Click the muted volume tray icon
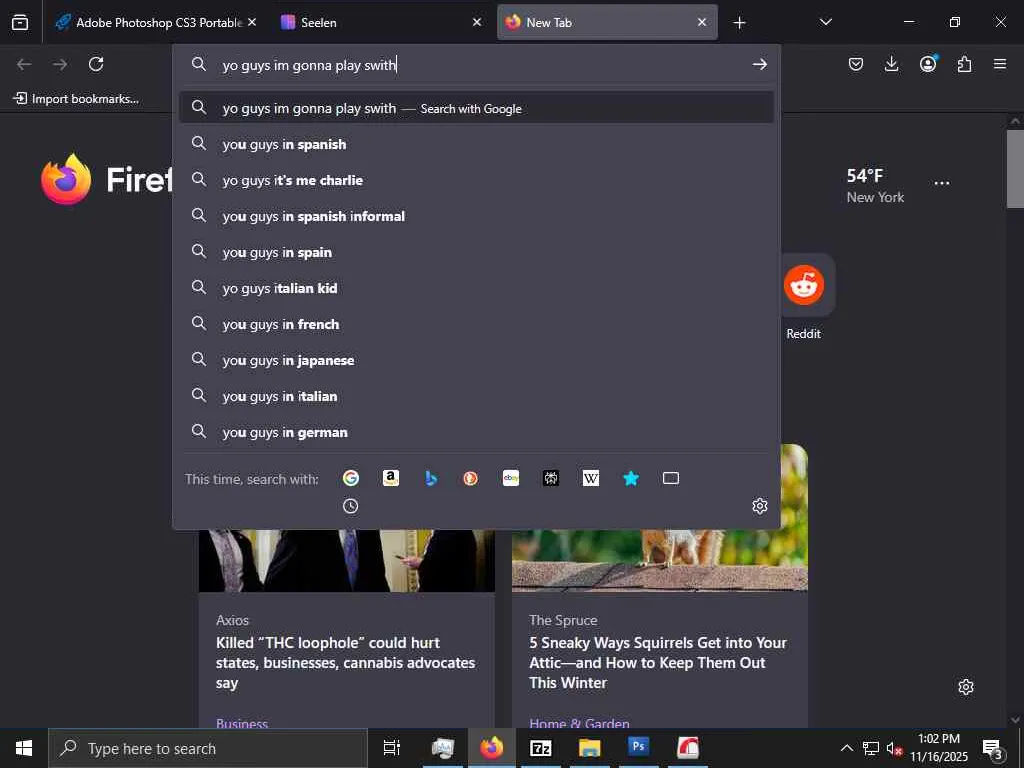The width and height of the screenshot is (1024, 768). tap(893, 748)
